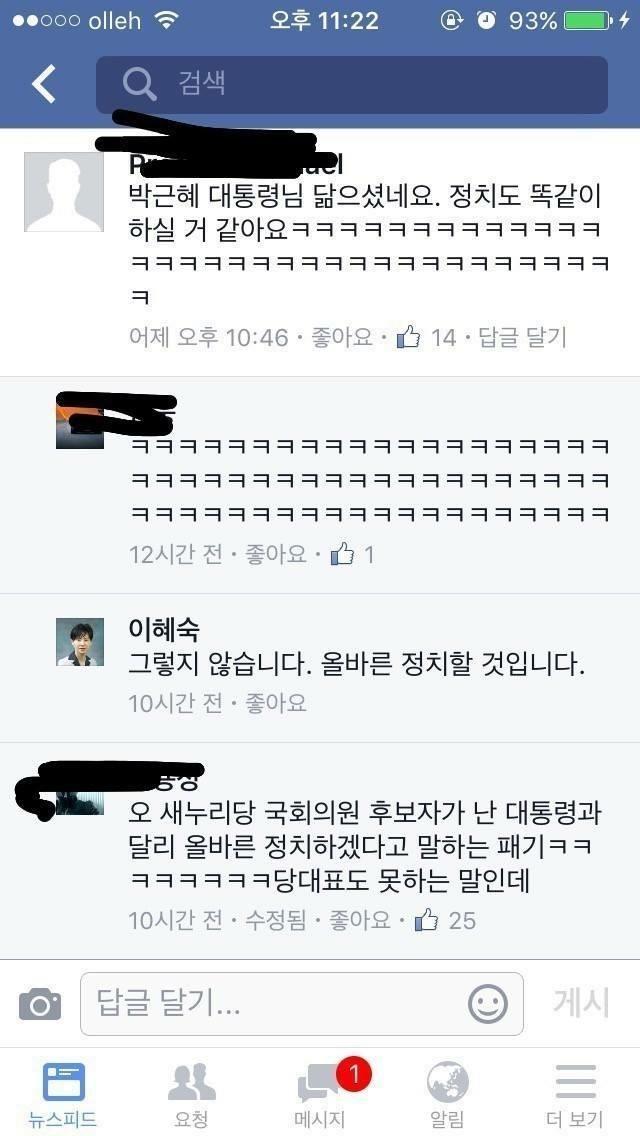This screenshot has height=1136, width=640.
Task: Tap the 이혜숙 commenter name
Action: [164, 629]
